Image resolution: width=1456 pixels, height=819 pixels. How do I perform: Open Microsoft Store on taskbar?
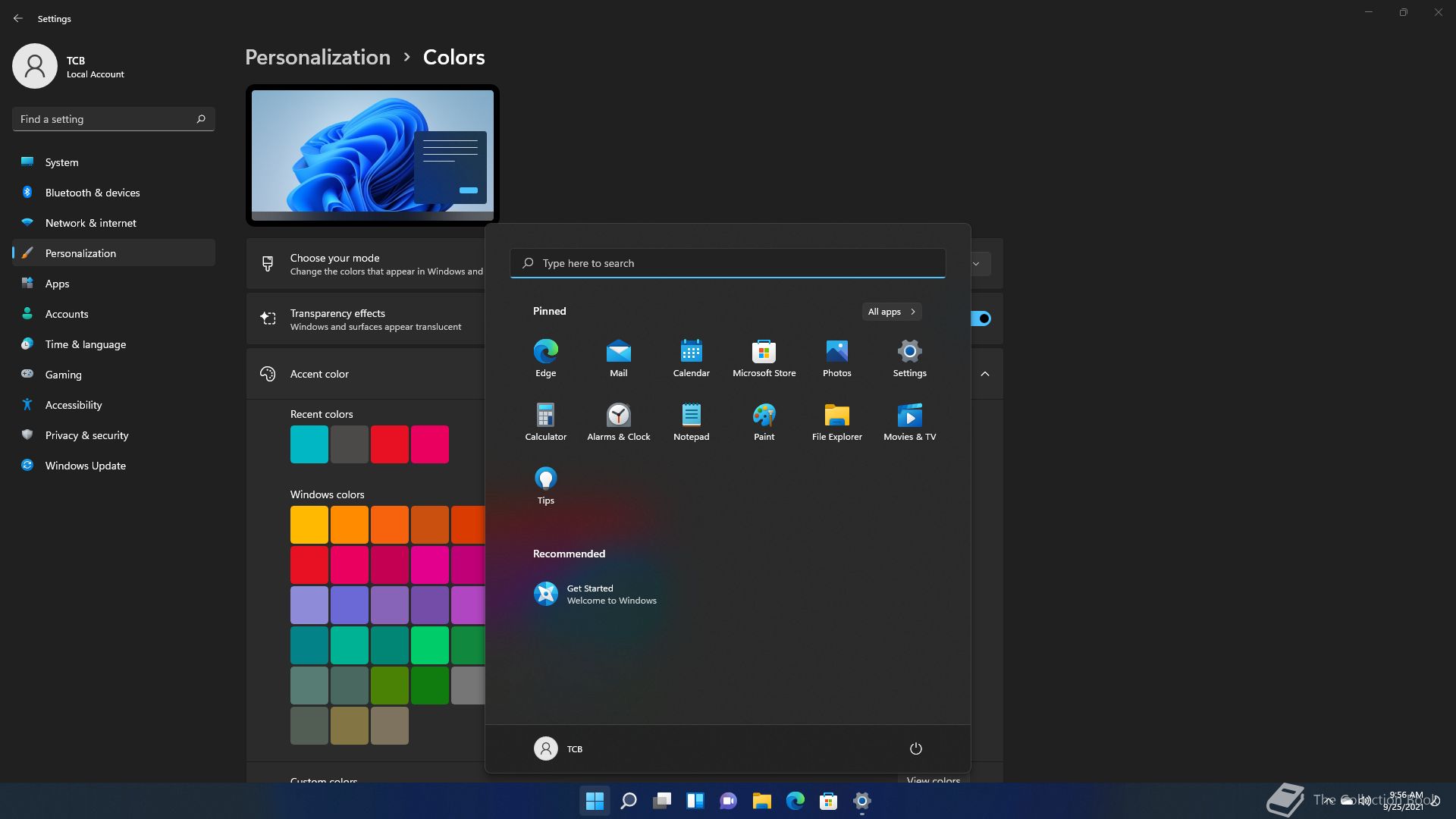828,801
